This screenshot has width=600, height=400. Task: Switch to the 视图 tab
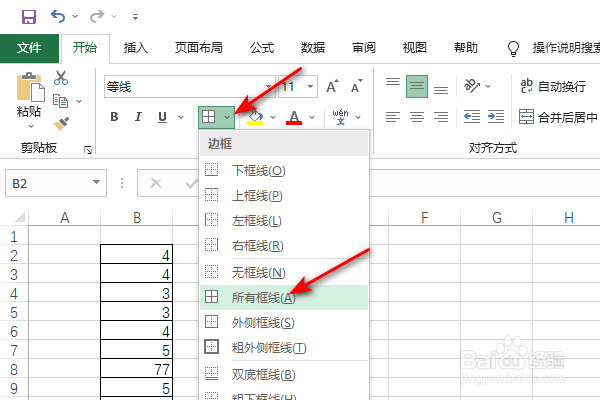(x=414, y=48)
